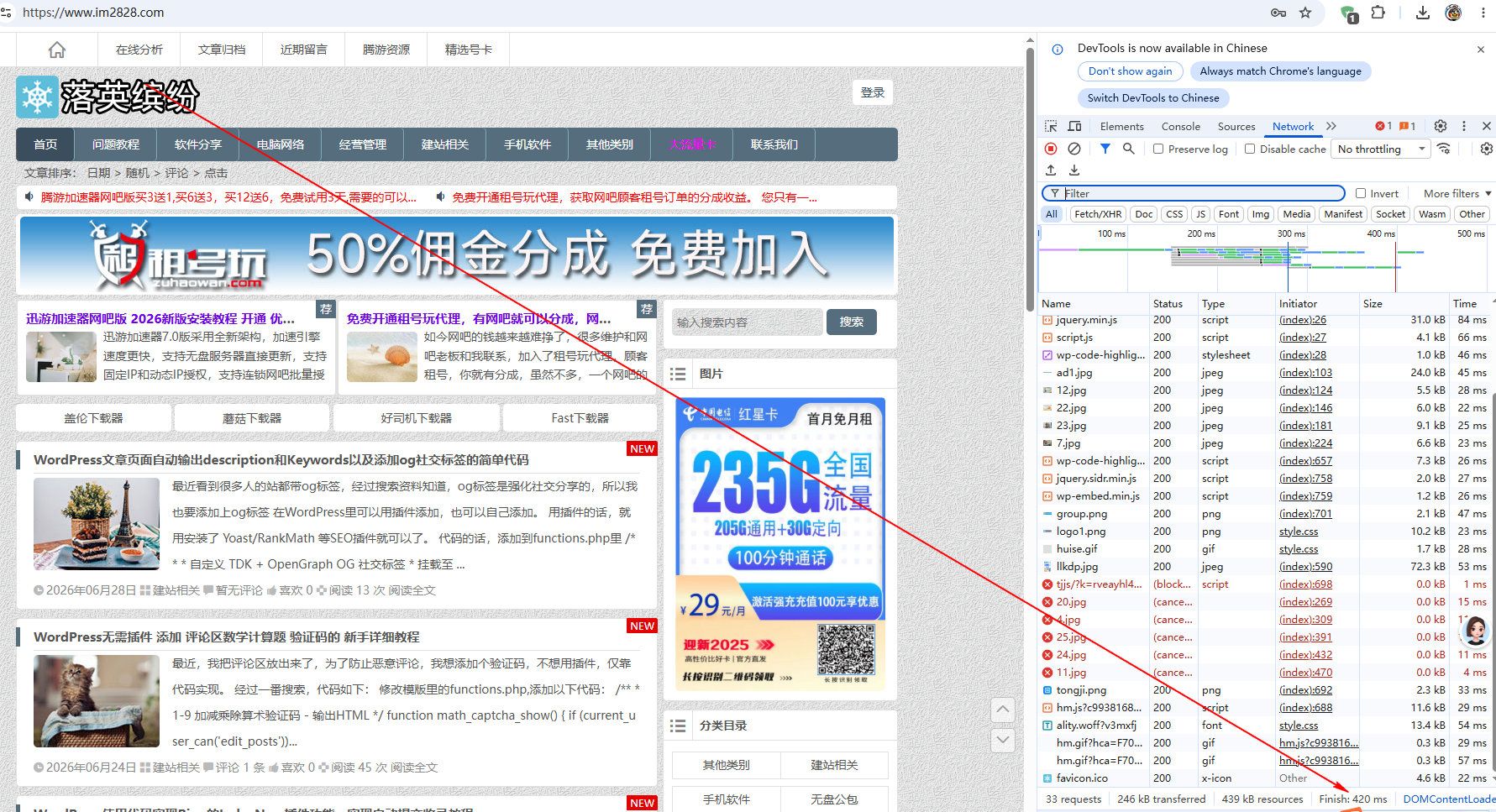
Task: Toggle the network filter funnel icon
Action: (x=1105, y=149)
